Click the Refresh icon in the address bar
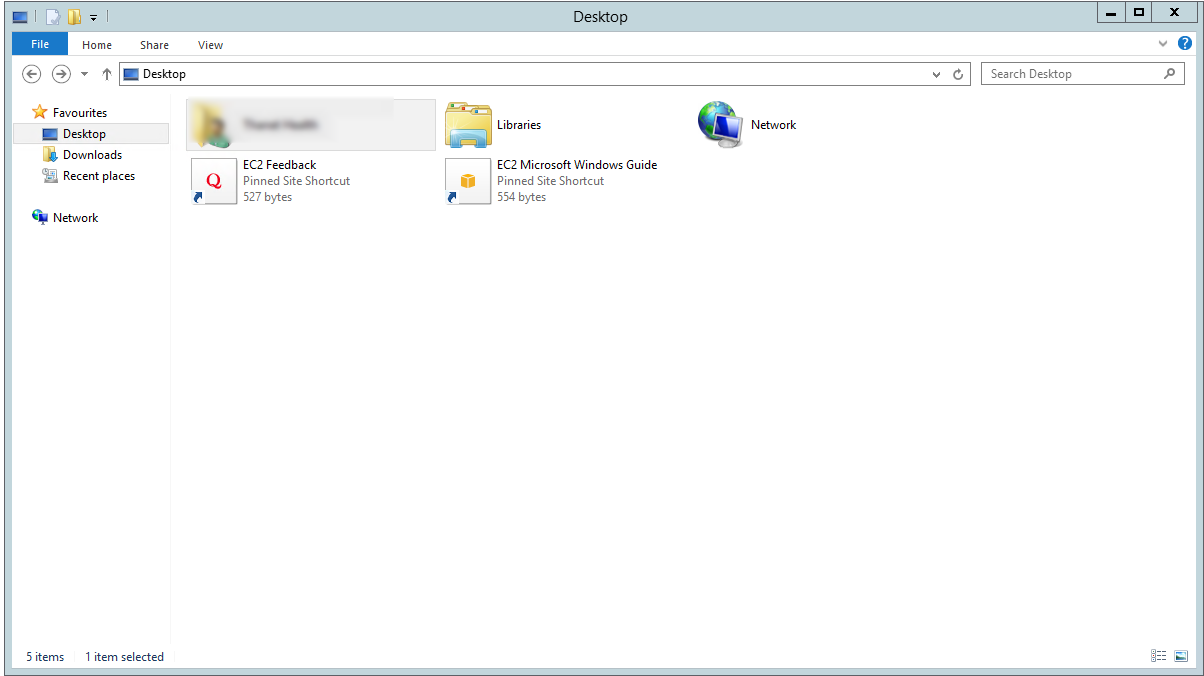This screenshot has height=676, width=1204. pos(958,73)
